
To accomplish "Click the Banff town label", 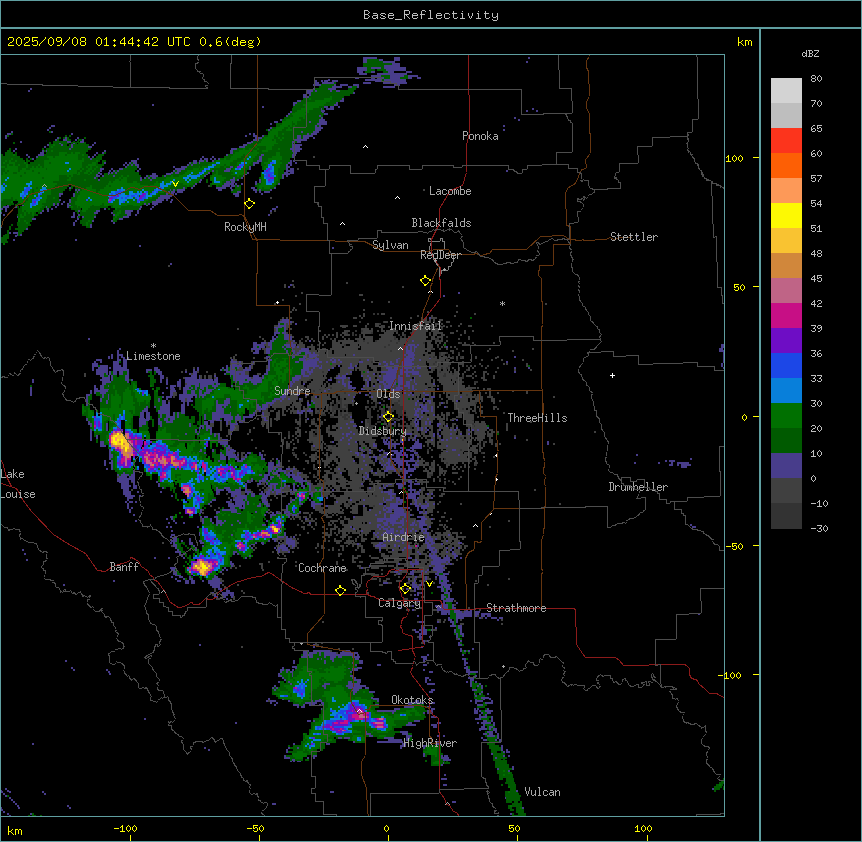I will 124,567.
